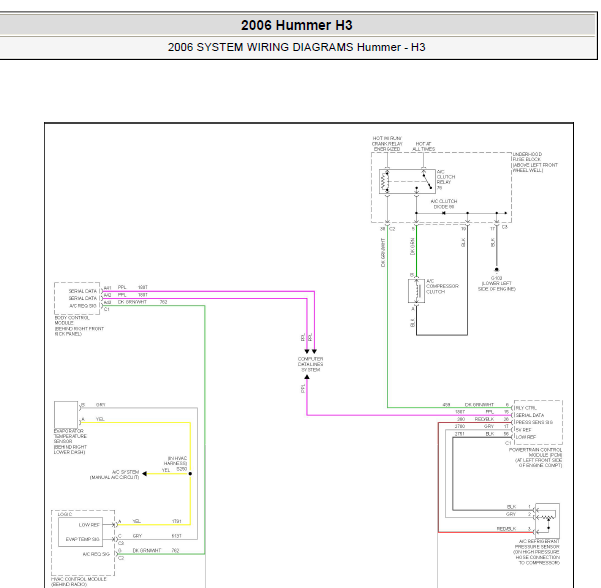Click the "A/C CLUTCH RELAY 79" label
601x588 pixels.
(x=446, y=180)
